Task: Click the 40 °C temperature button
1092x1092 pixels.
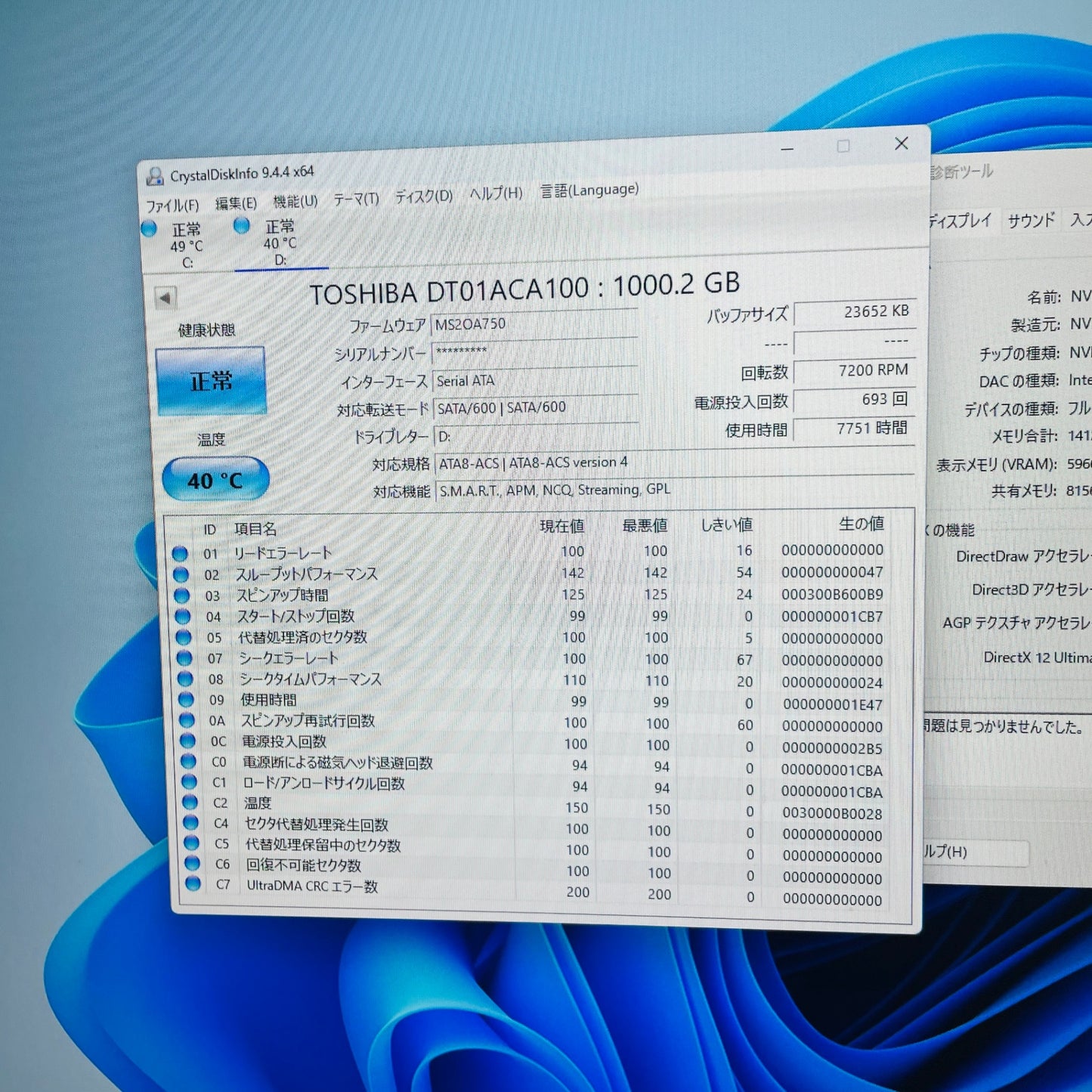Action: [215, 480]
